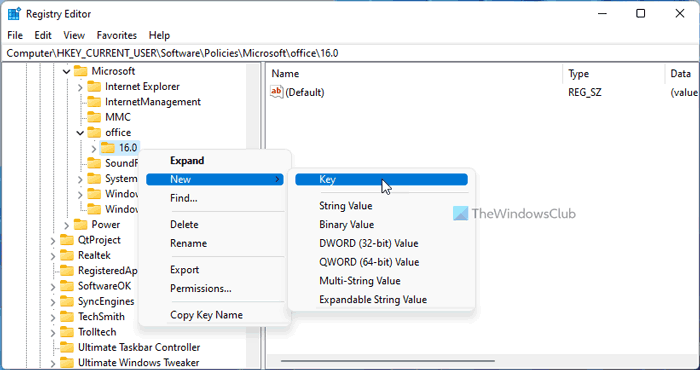Click the Ultimate Taskbar Controller folder icon
Viewport: 700px width, 370px height.
click(x=67, y=347)
